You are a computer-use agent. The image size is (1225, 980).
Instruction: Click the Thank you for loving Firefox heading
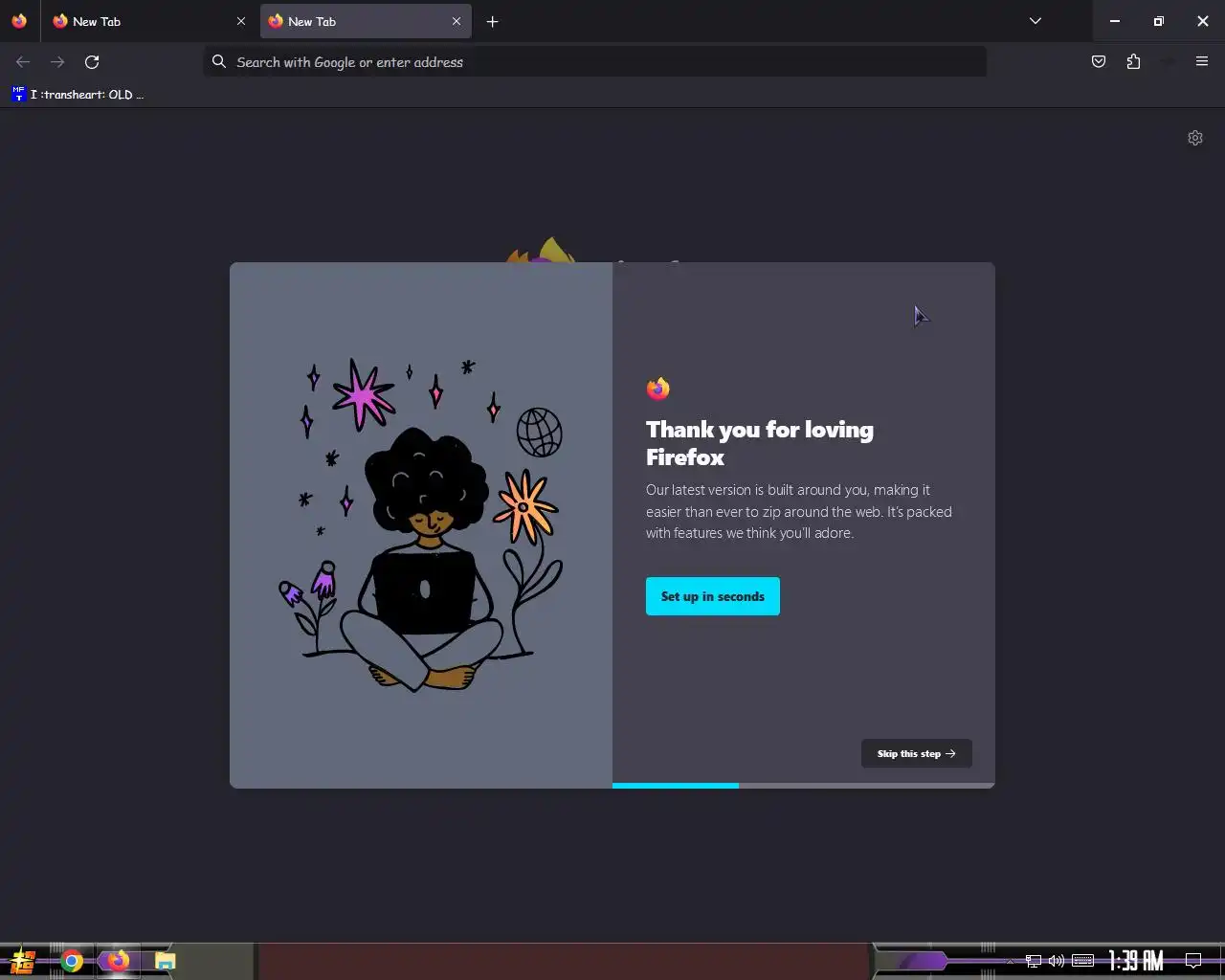(x=760, y=443)
